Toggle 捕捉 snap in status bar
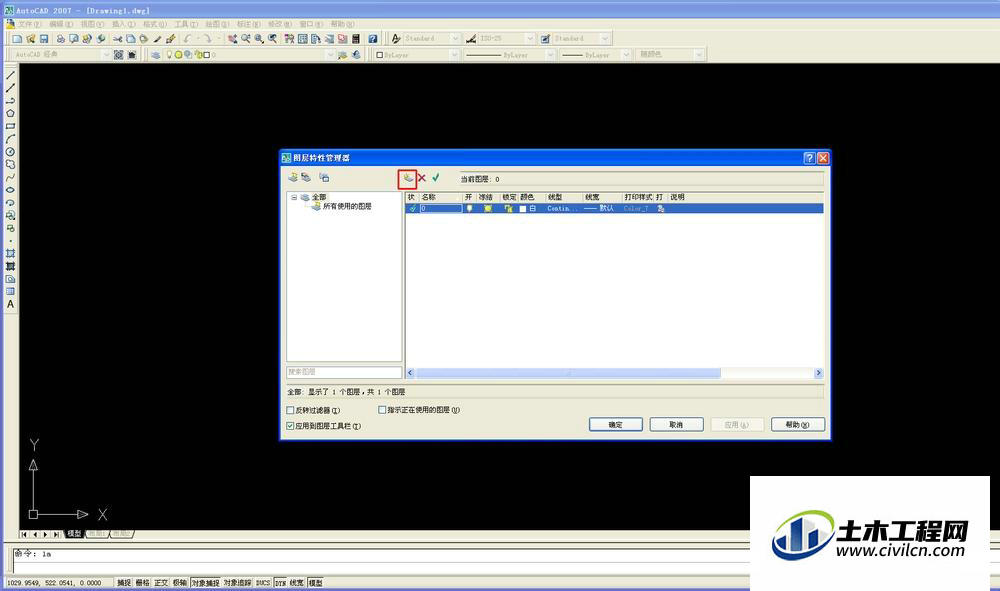 click(x=124, y=583)
